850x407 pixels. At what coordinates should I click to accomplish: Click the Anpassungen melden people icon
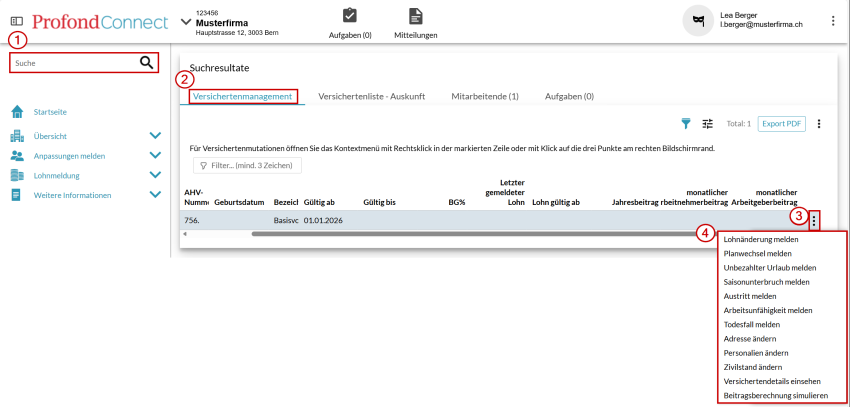(x=17, y=156)
